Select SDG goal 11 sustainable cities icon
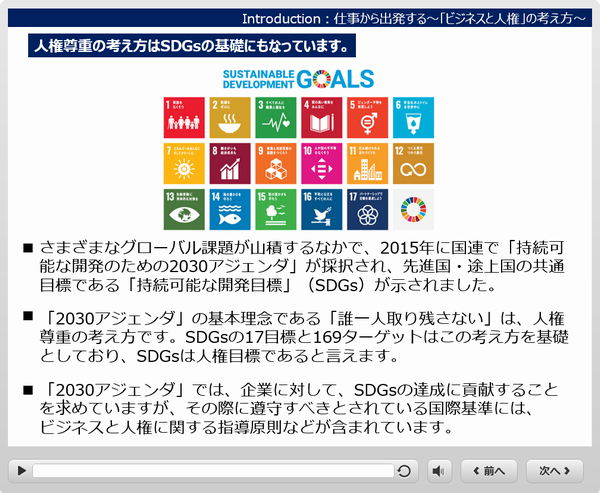 click(x=367, y=163)
